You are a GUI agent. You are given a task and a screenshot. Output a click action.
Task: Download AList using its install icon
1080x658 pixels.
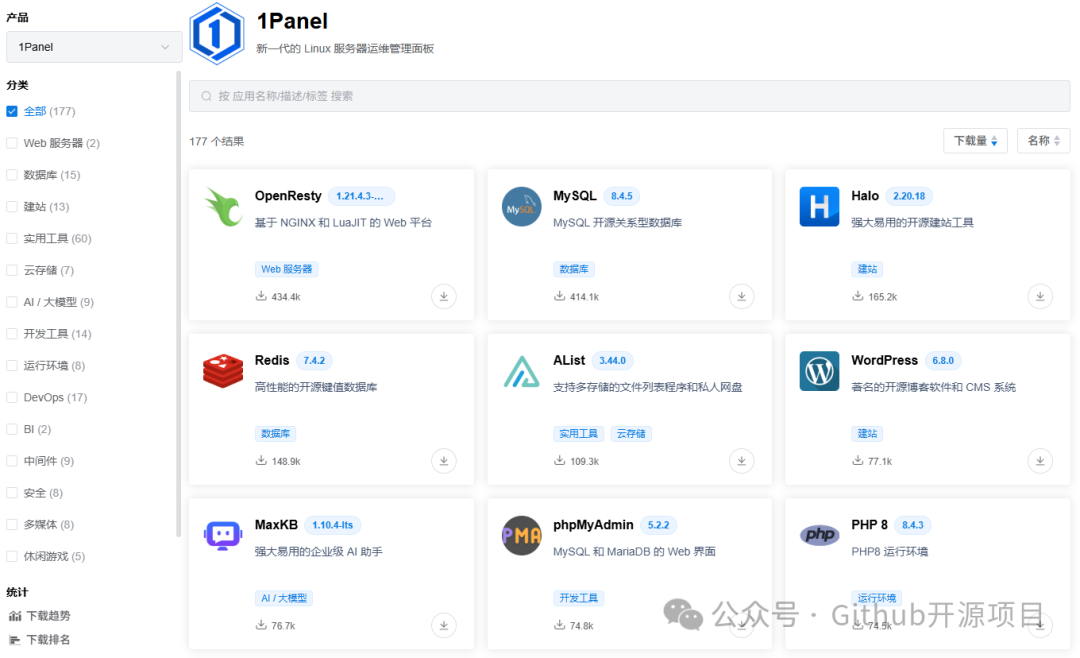point(742,461)
